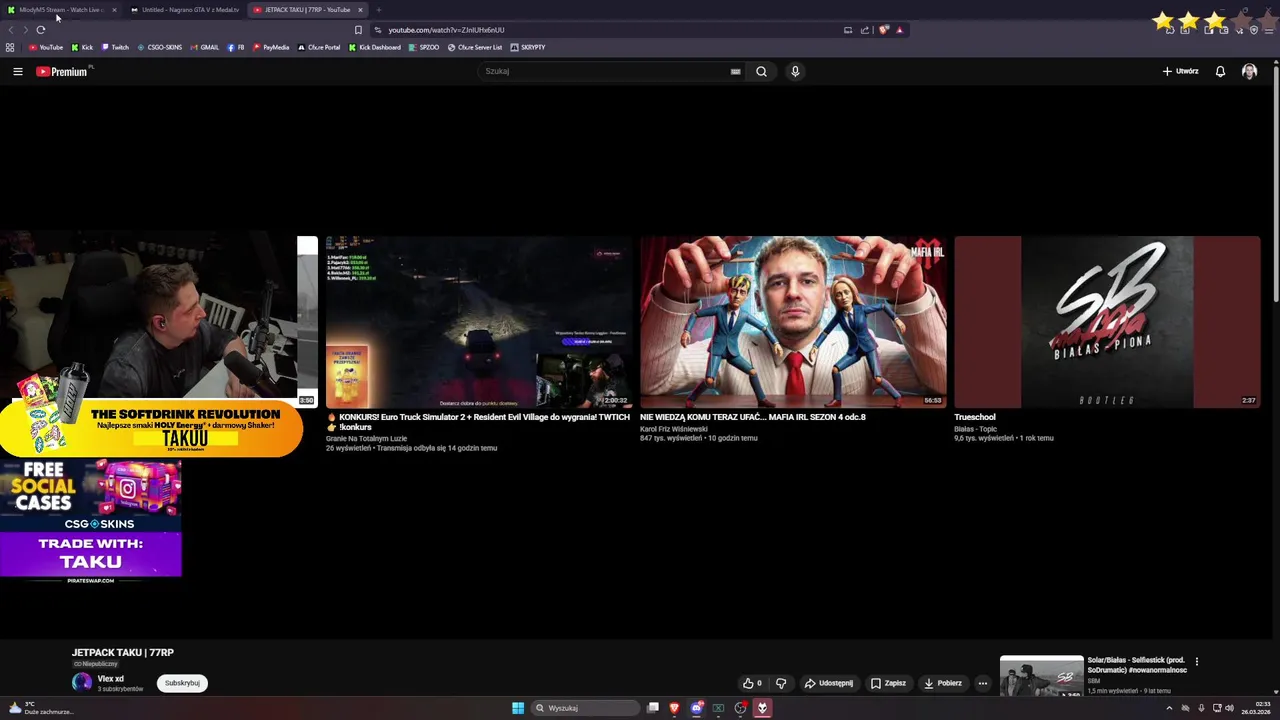Click the search magnifier button
The height and width of the screenshot is (720, 1280).
[761, 71]
